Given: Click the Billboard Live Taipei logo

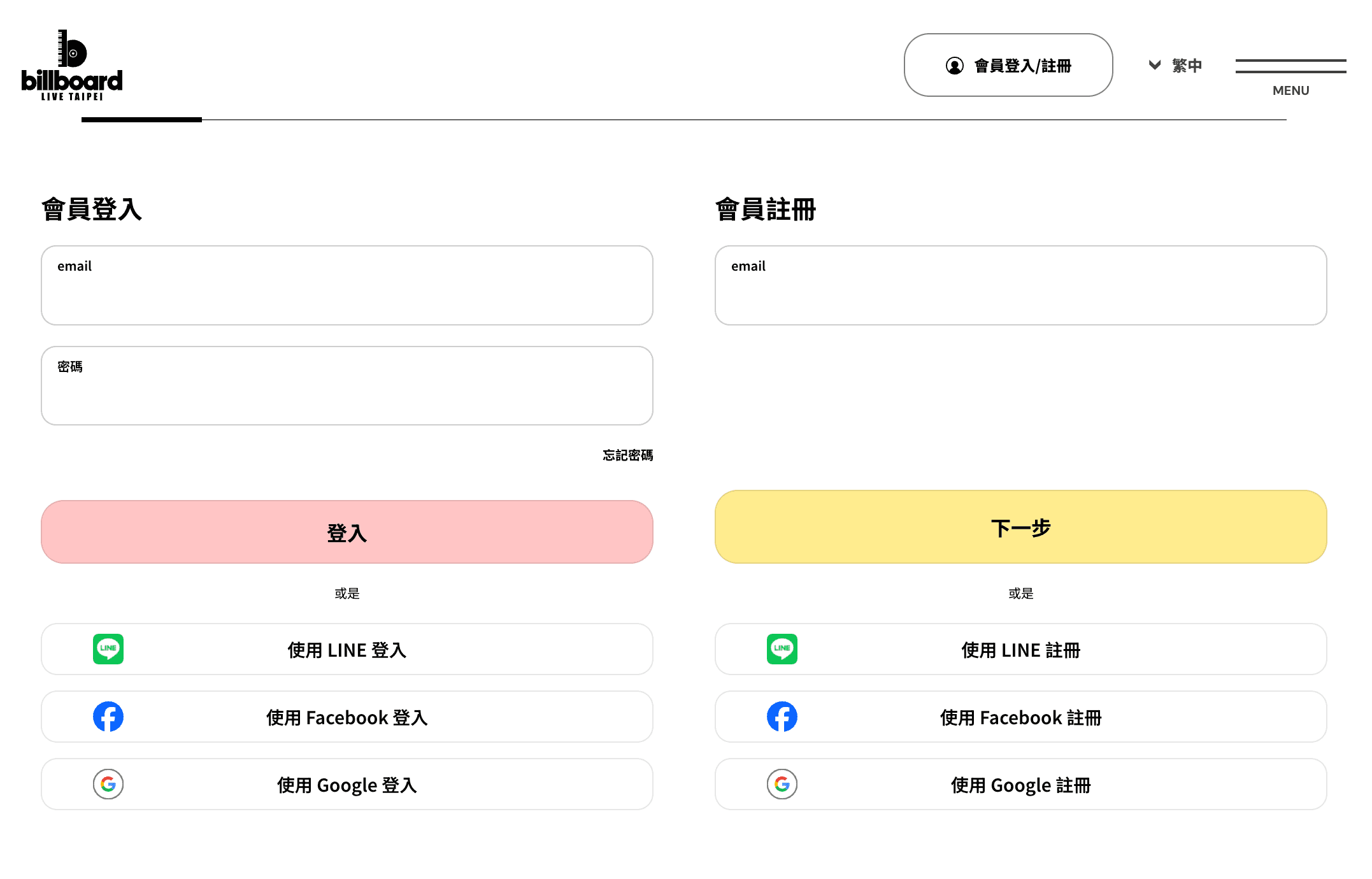Looking at the screenshot, I should coord(72,66).
